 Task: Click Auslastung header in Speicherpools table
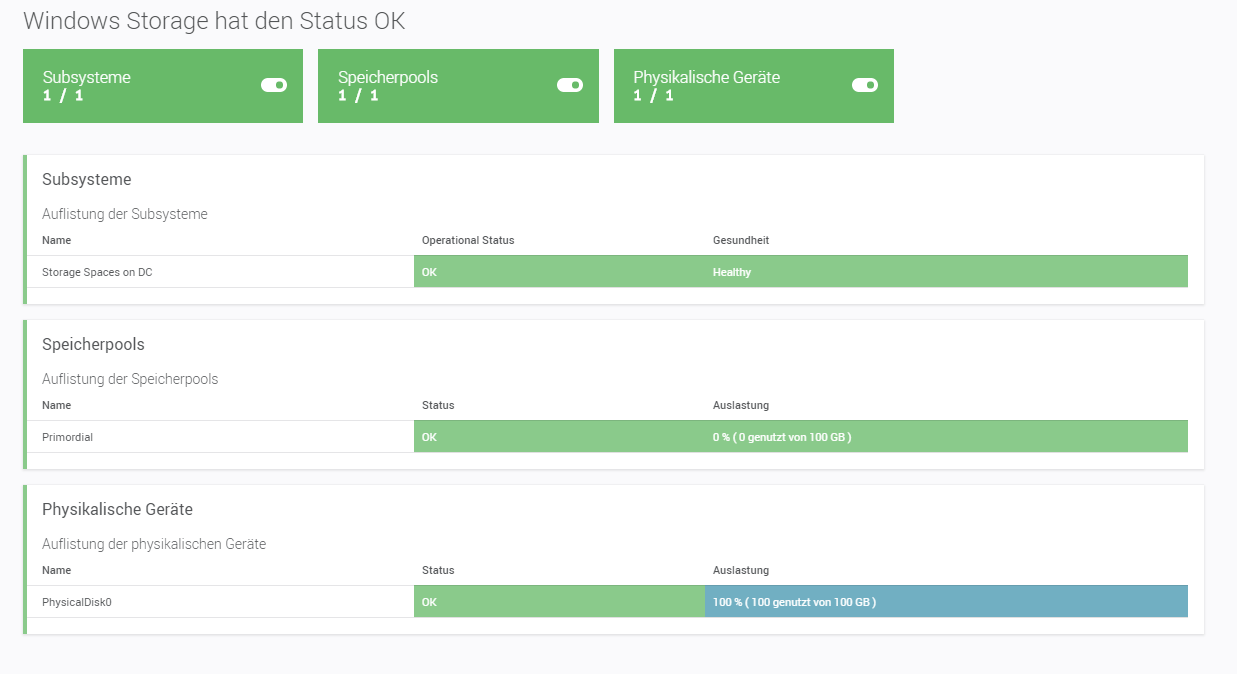point(741,405)
